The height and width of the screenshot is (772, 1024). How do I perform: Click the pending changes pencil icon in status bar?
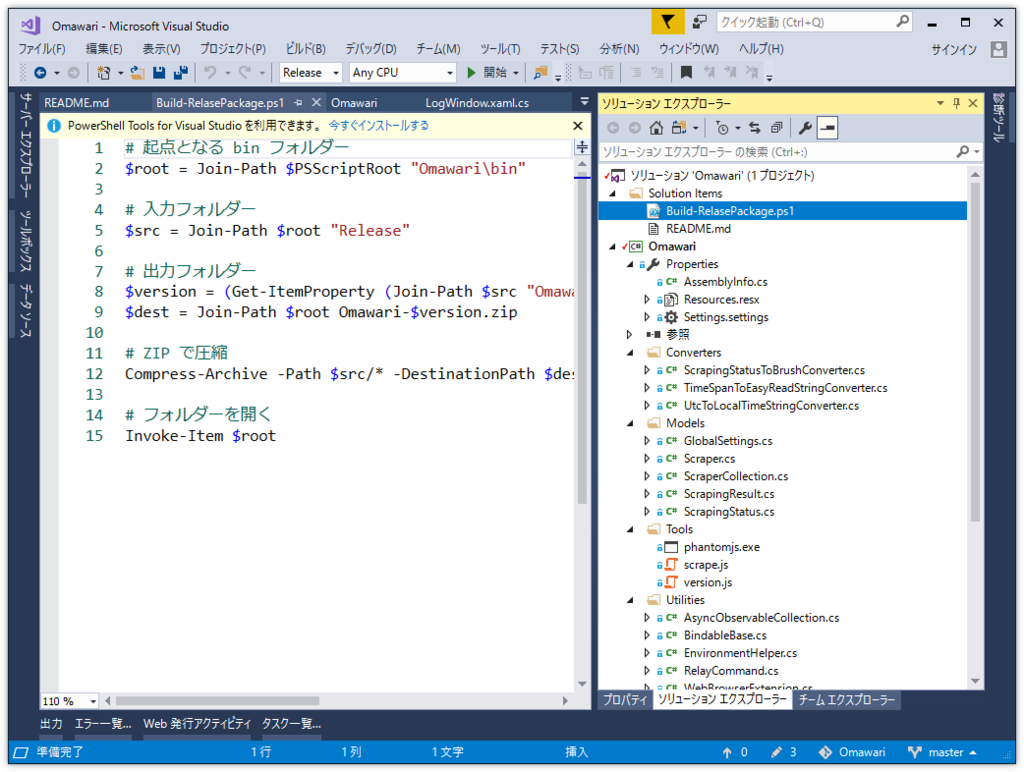point(776,752)
